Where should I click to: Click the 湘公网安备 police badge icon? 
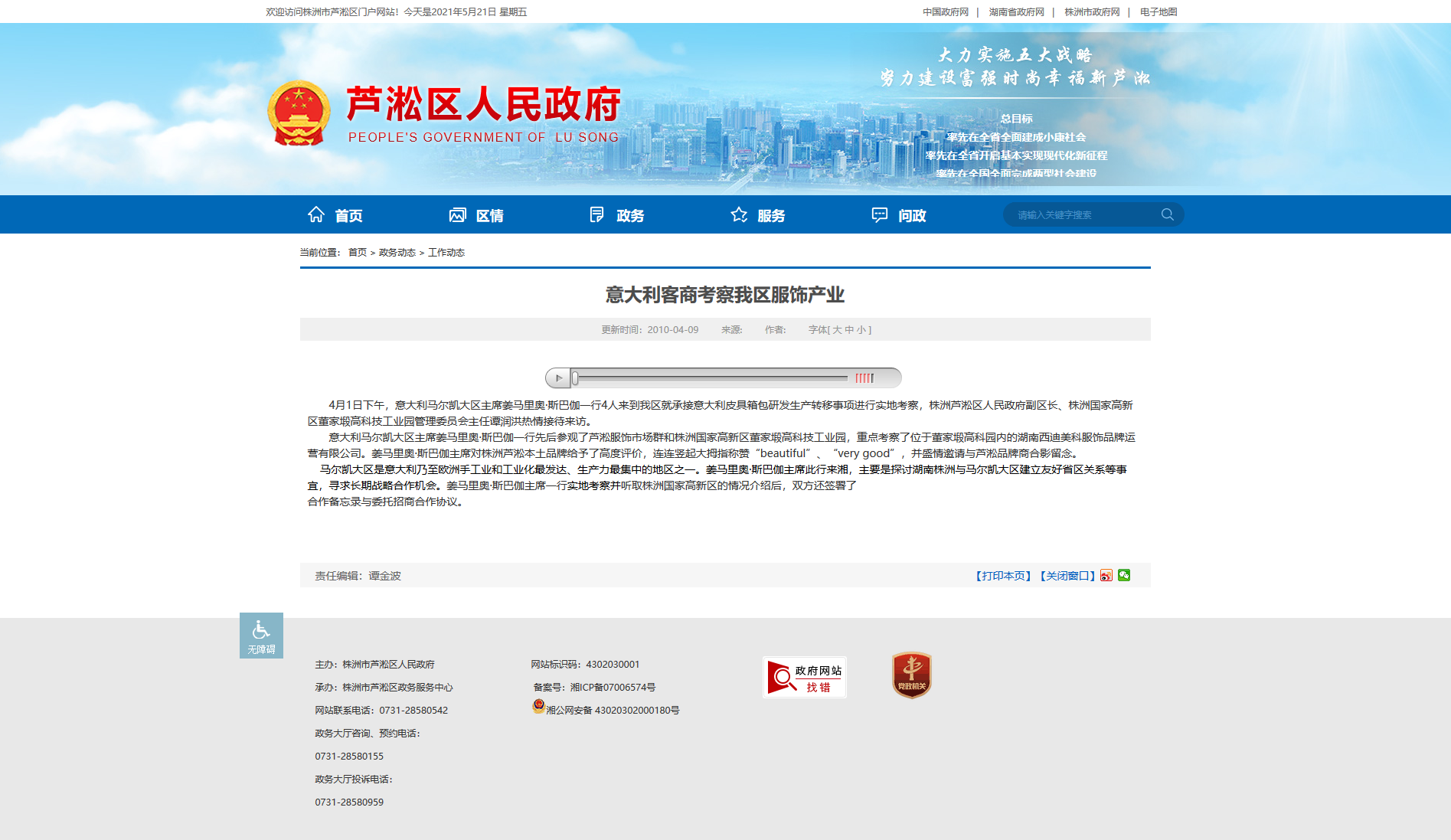click(539, 707)
